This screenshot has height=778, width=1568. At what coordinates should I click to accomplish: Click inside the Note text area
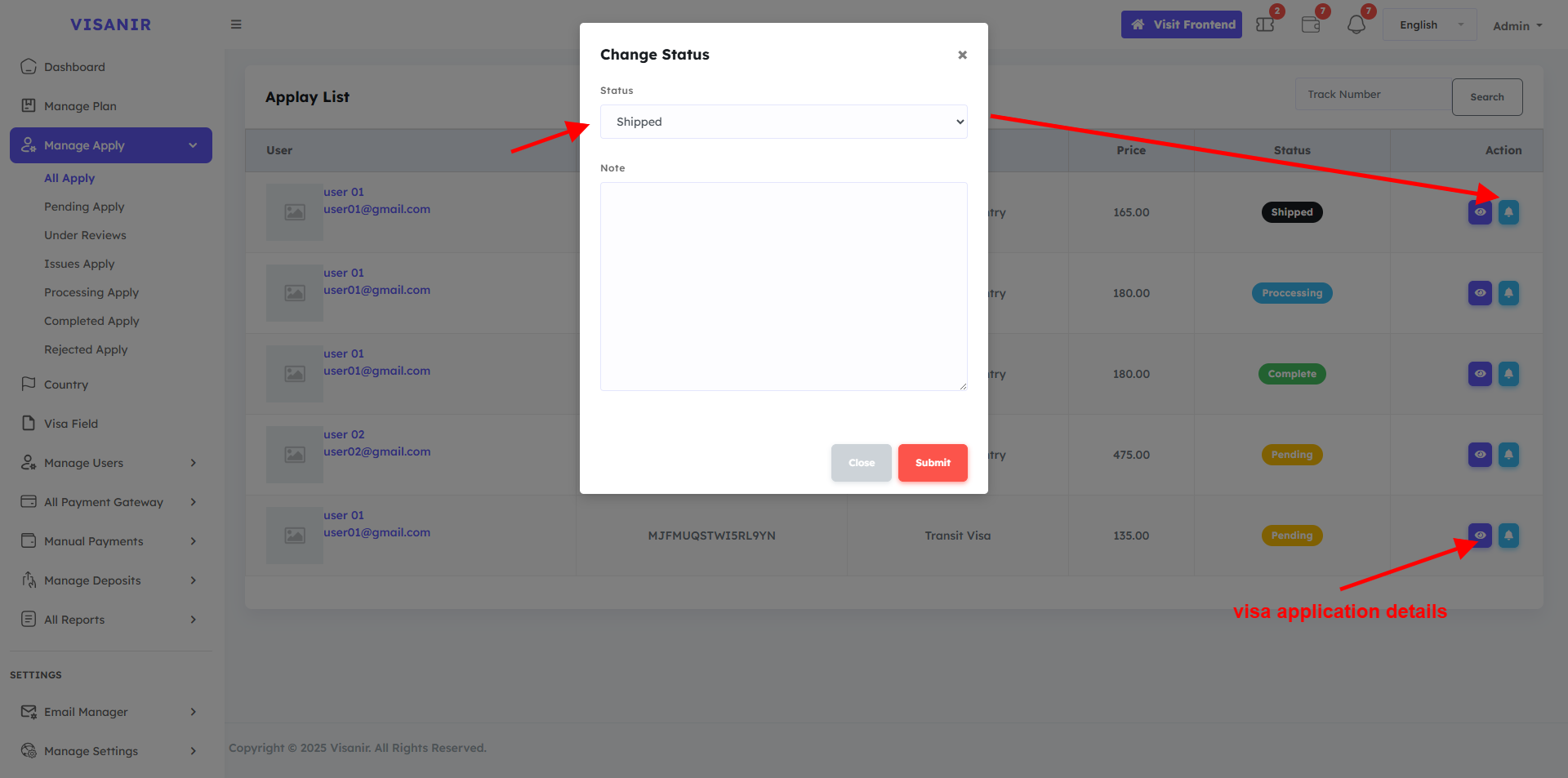[783, 286]
